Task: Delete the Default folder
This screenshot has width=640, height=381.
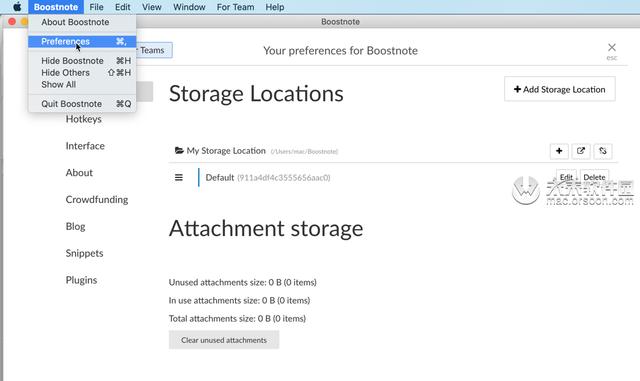Action: pos(594,177)
